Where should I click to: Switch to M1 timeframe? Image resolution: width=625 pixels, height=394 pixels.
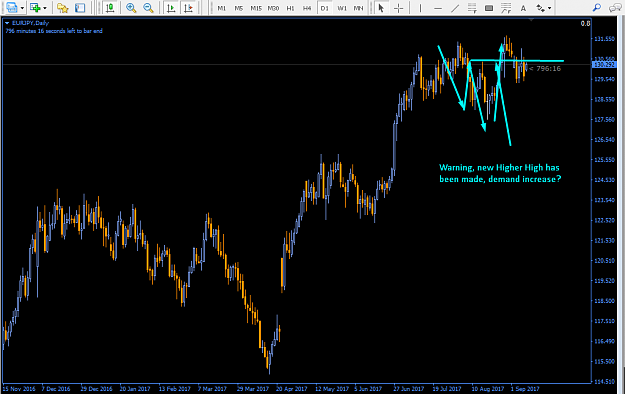[222, 8]
